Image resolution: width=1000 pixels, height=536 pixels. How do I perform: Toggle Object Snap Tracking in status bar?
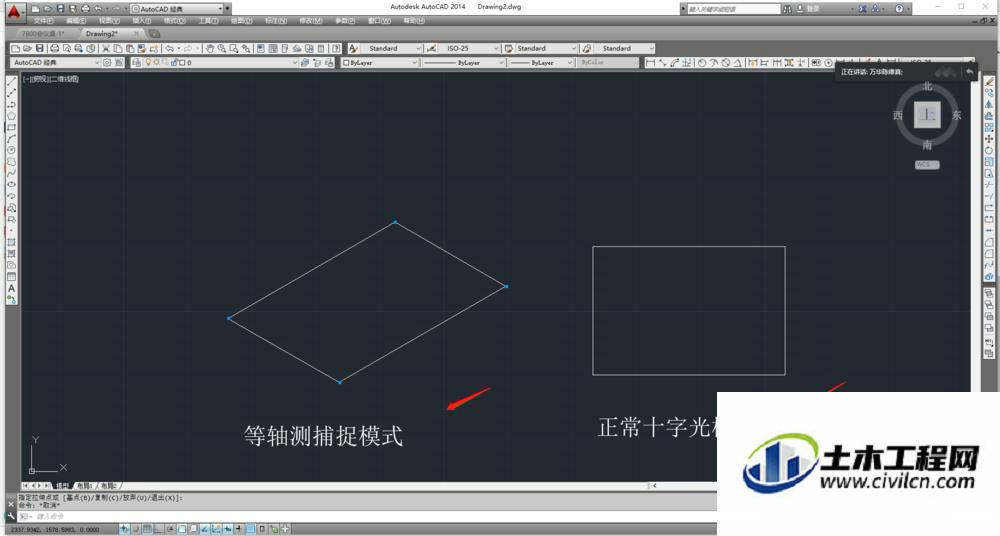point(205,529)
